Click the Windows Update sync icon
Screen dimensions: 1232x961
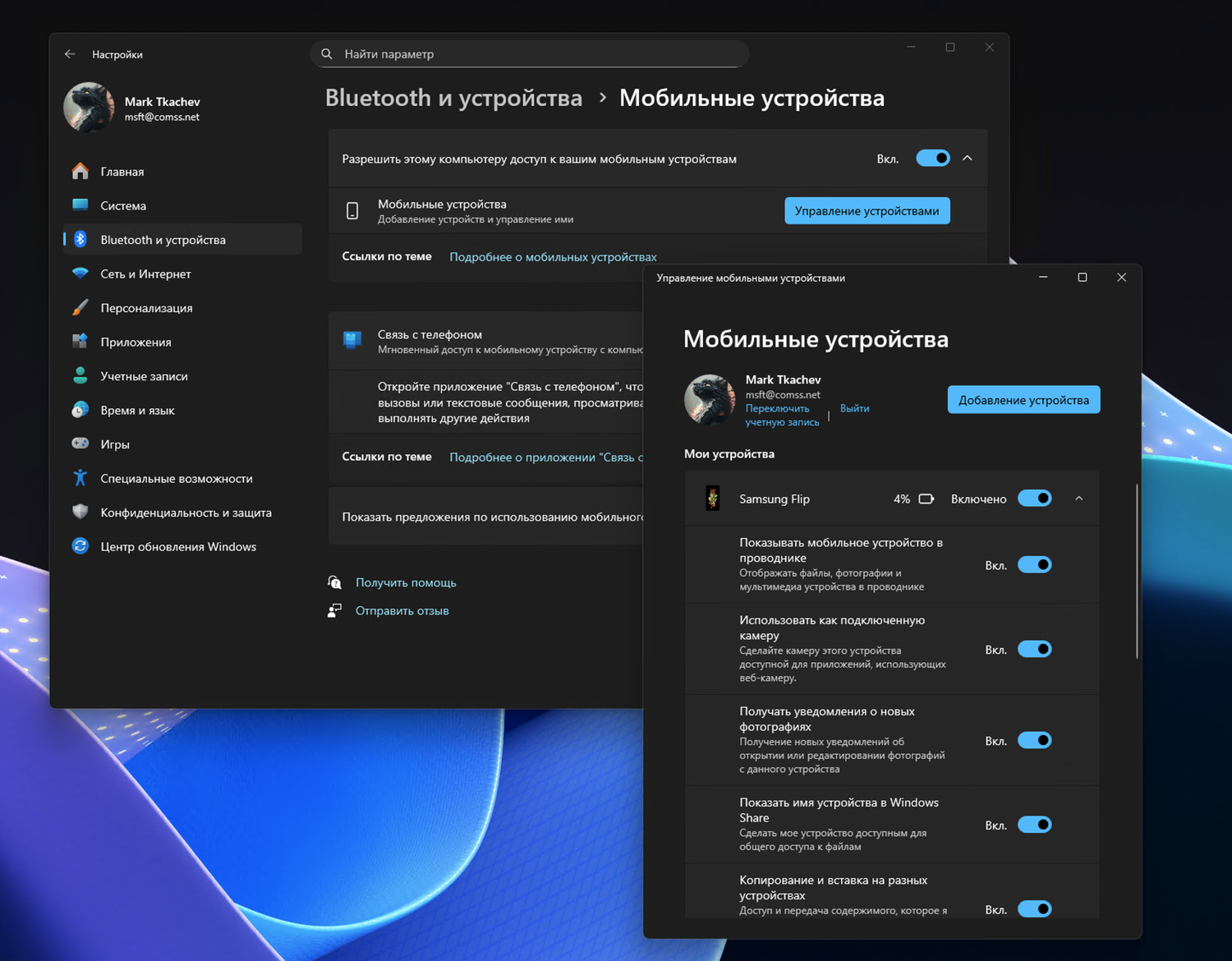(80, 546)
